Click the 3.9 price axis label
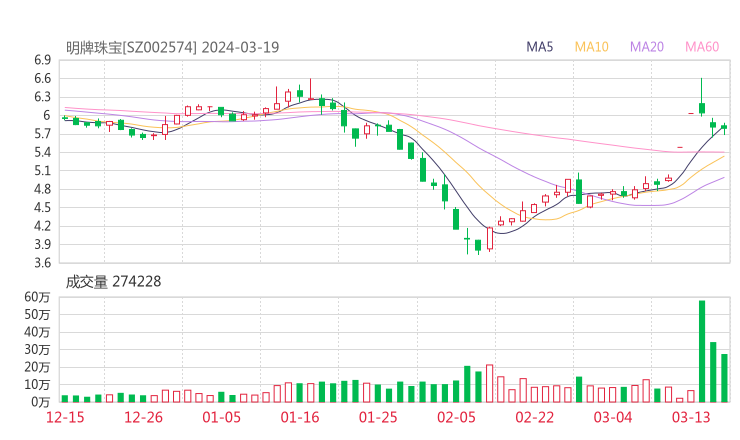Image resolution: width=740 pixels, height=440 pixels. pos(42,245)
